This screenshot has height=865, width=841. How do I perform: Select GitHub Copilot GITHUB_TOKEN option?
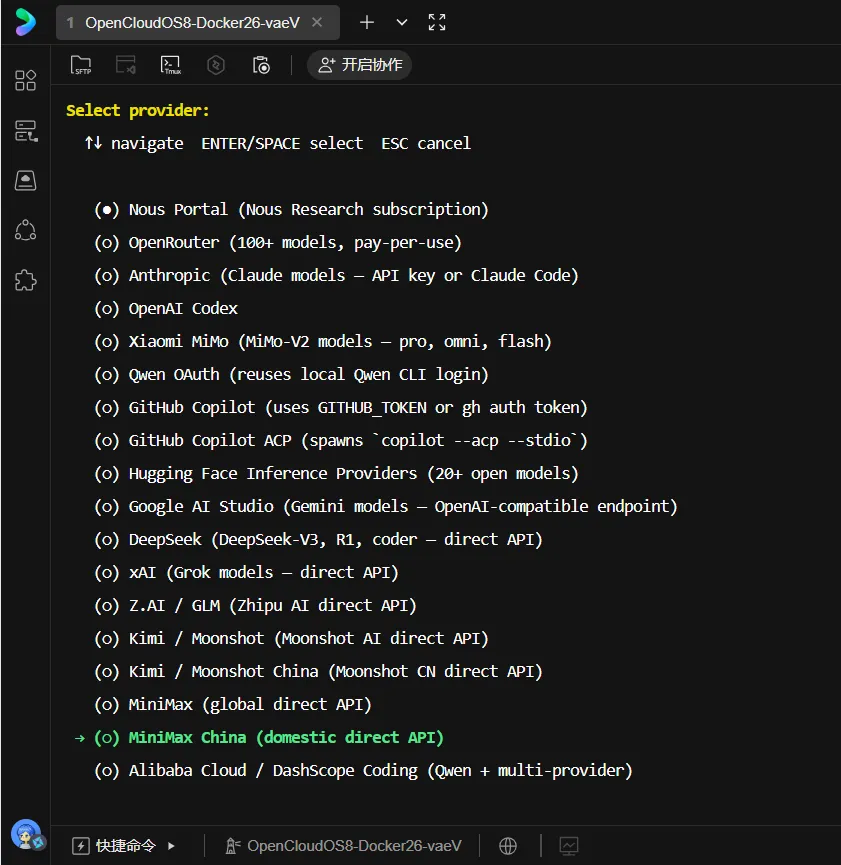(x=340, y=408)
